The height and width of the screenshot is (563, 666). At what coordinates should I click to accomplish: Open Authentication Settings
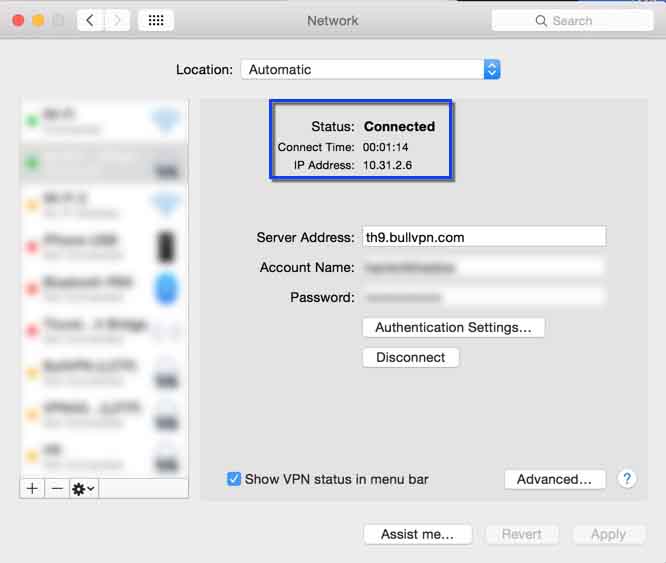(454, 327)
